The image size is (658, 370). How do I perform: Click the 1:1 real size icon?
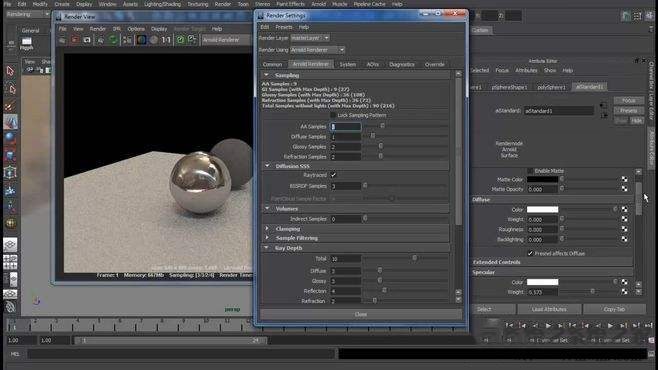(x=167, y=40)
